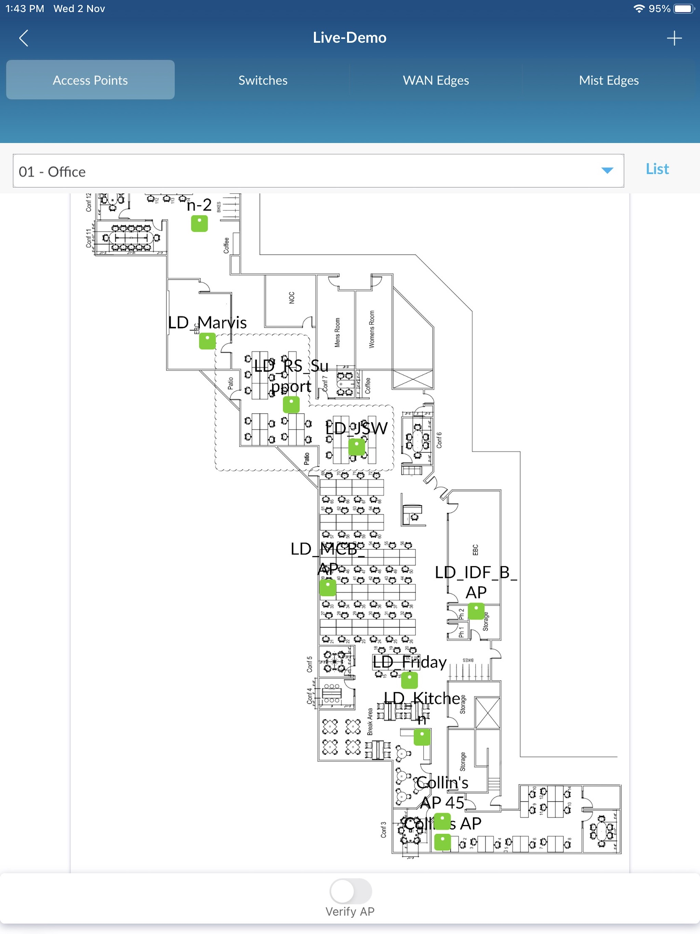Switch to the Access Points tab

[90, 80]
